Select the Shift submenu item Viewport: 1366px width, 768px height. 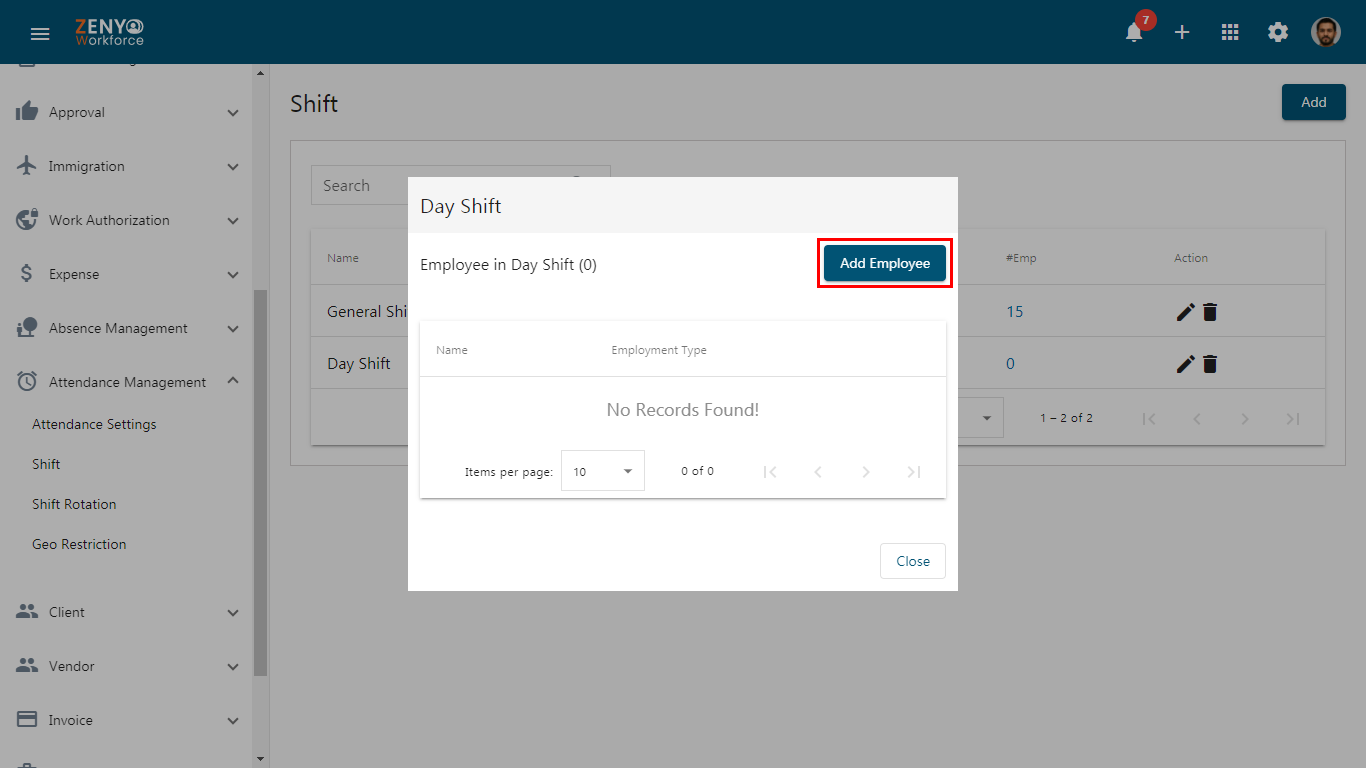click(46, 464)
